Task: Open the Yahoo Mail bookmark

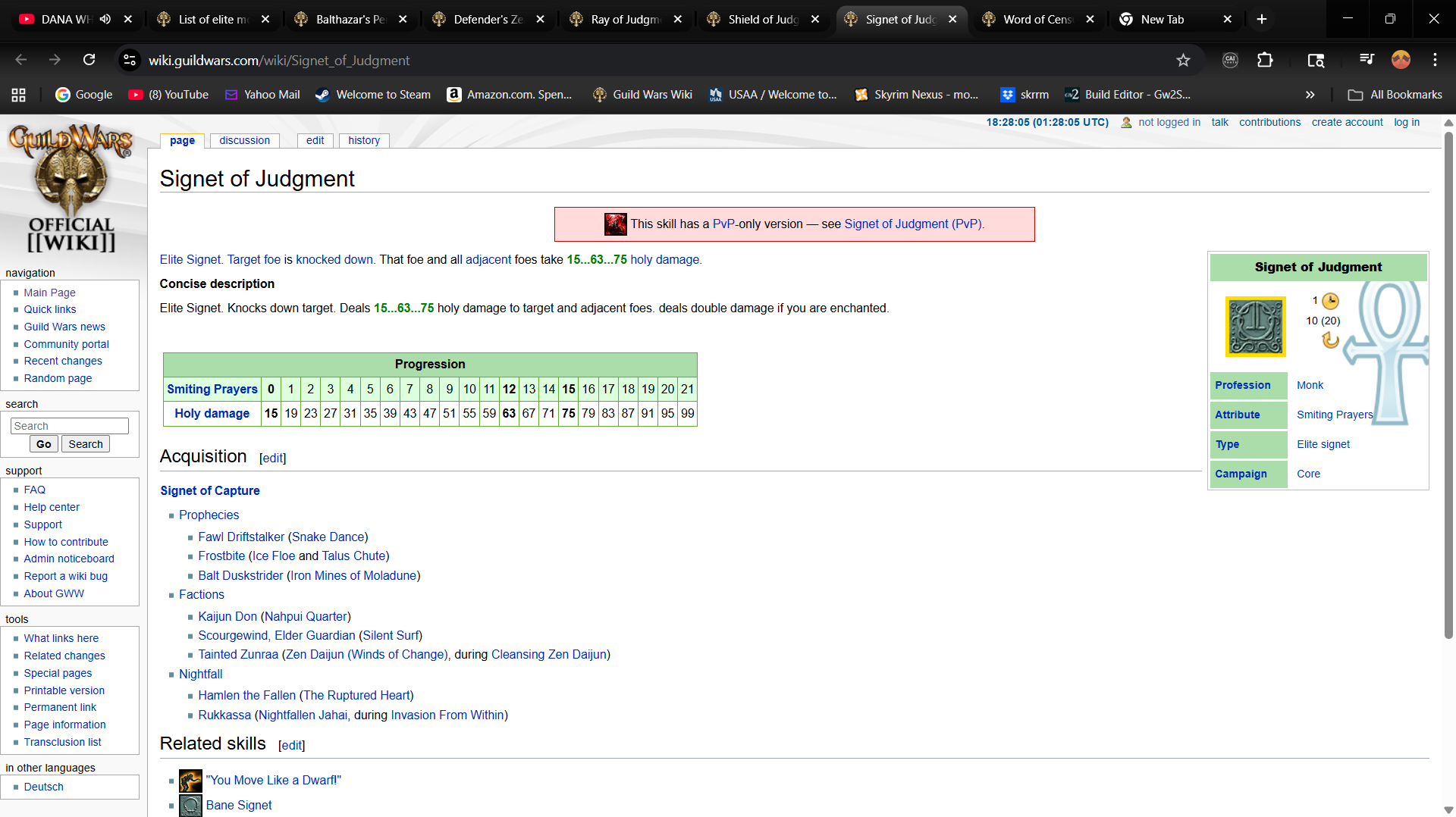Action: click(x=262, y=95)
